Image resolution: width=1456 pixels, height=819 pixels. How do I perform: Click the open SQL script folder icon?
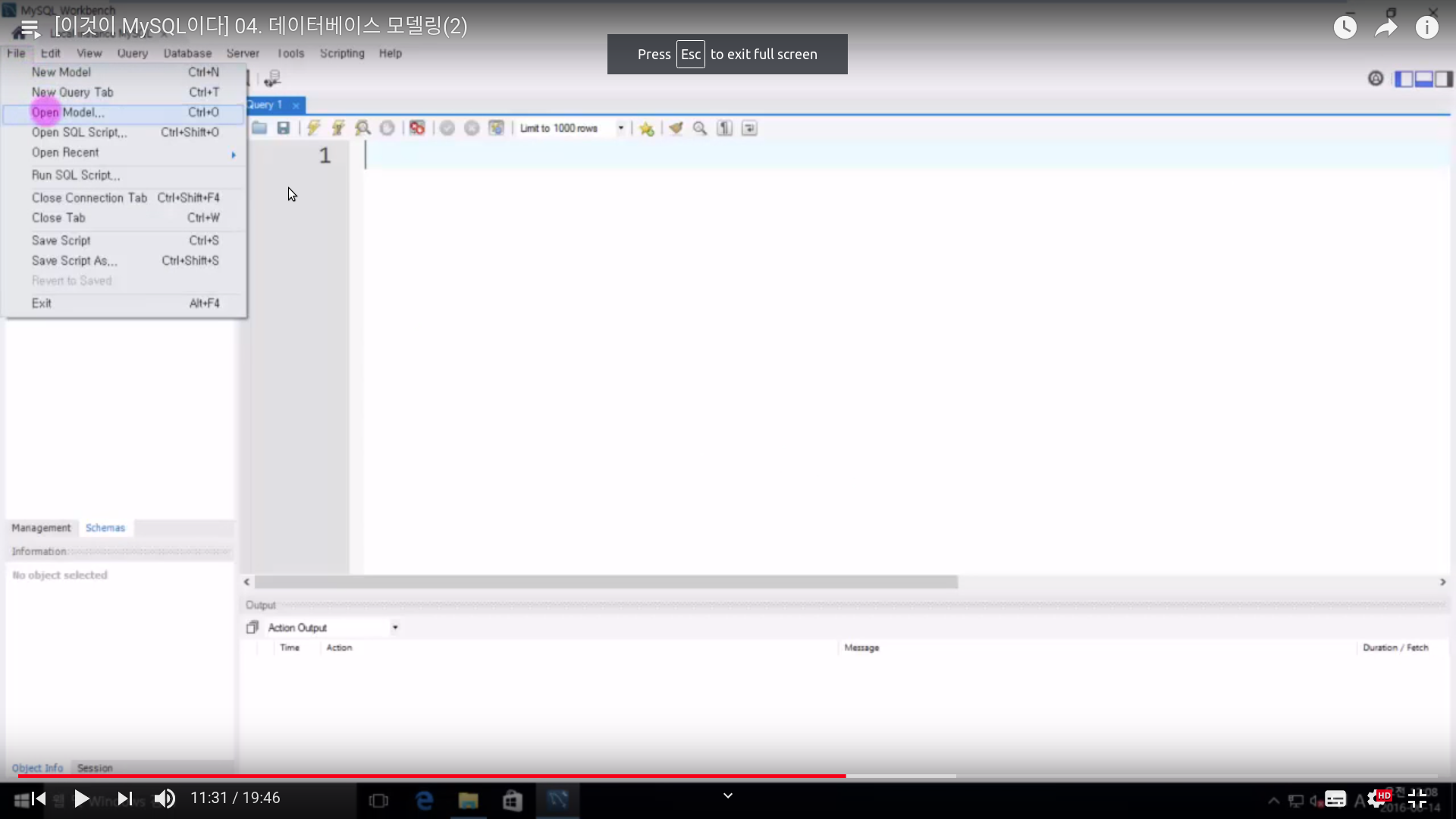coord(259,128)
